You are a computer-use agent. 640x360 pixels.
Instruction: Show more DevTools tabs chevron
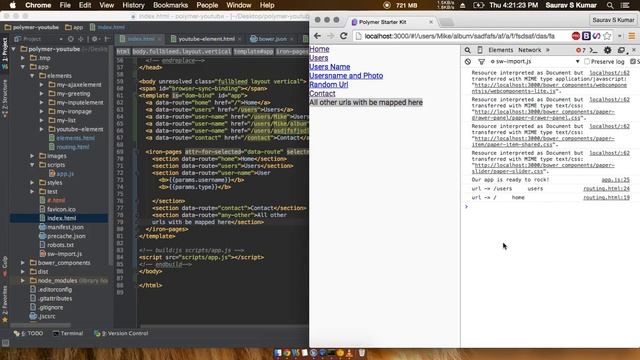pos(548,50)
